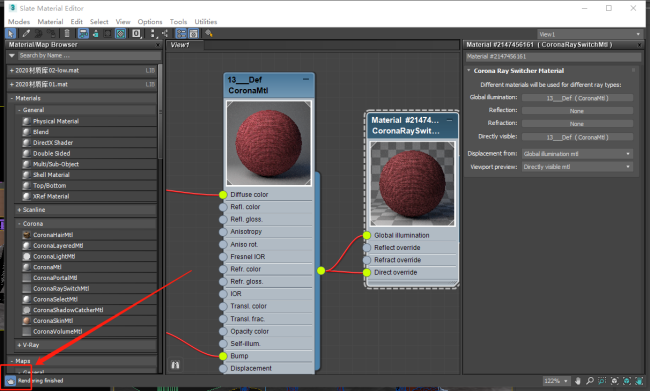The image size is (650, 391).
Task: Delete selected with trash can icon
Action: (67, 34)
